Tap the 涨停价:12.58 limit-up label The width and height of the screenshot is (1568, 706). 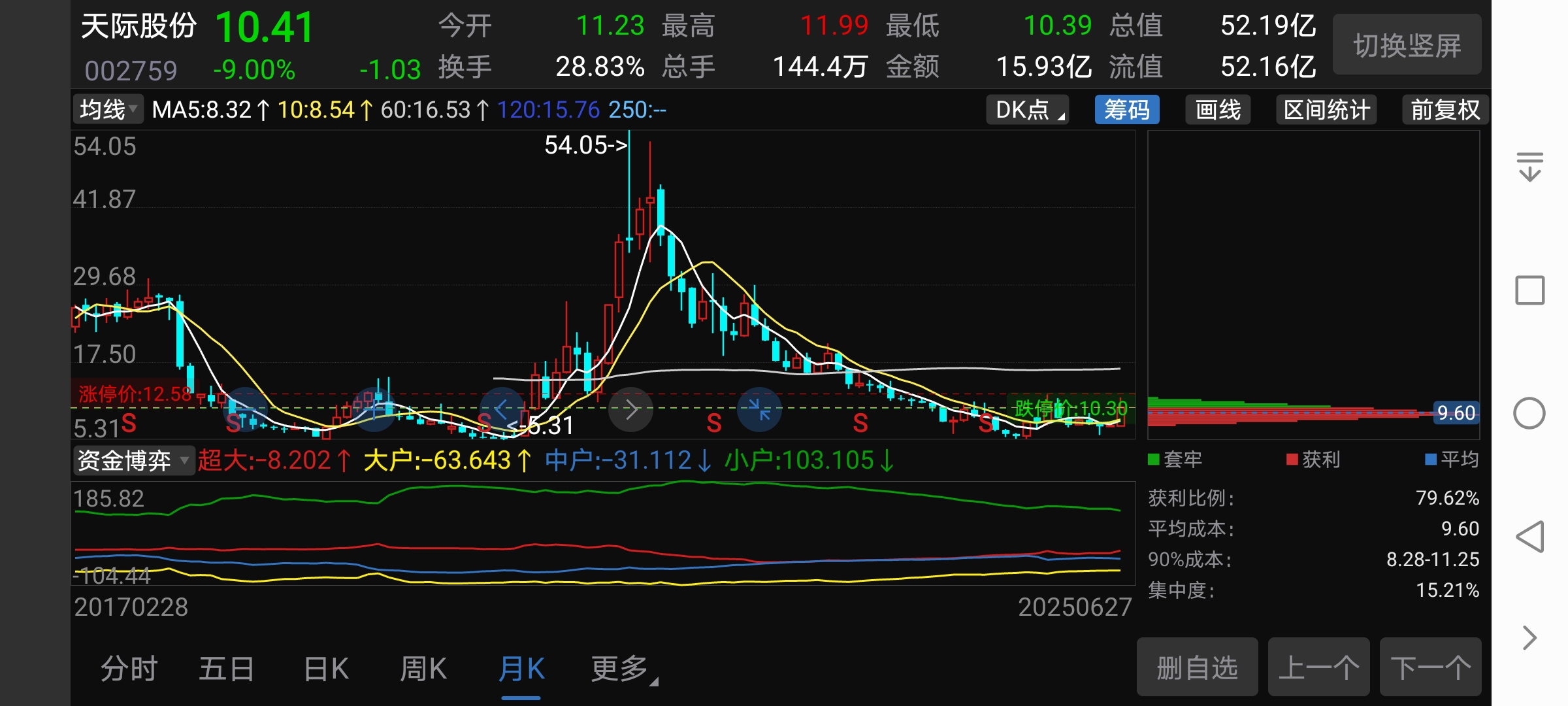(x=135, y=394)
